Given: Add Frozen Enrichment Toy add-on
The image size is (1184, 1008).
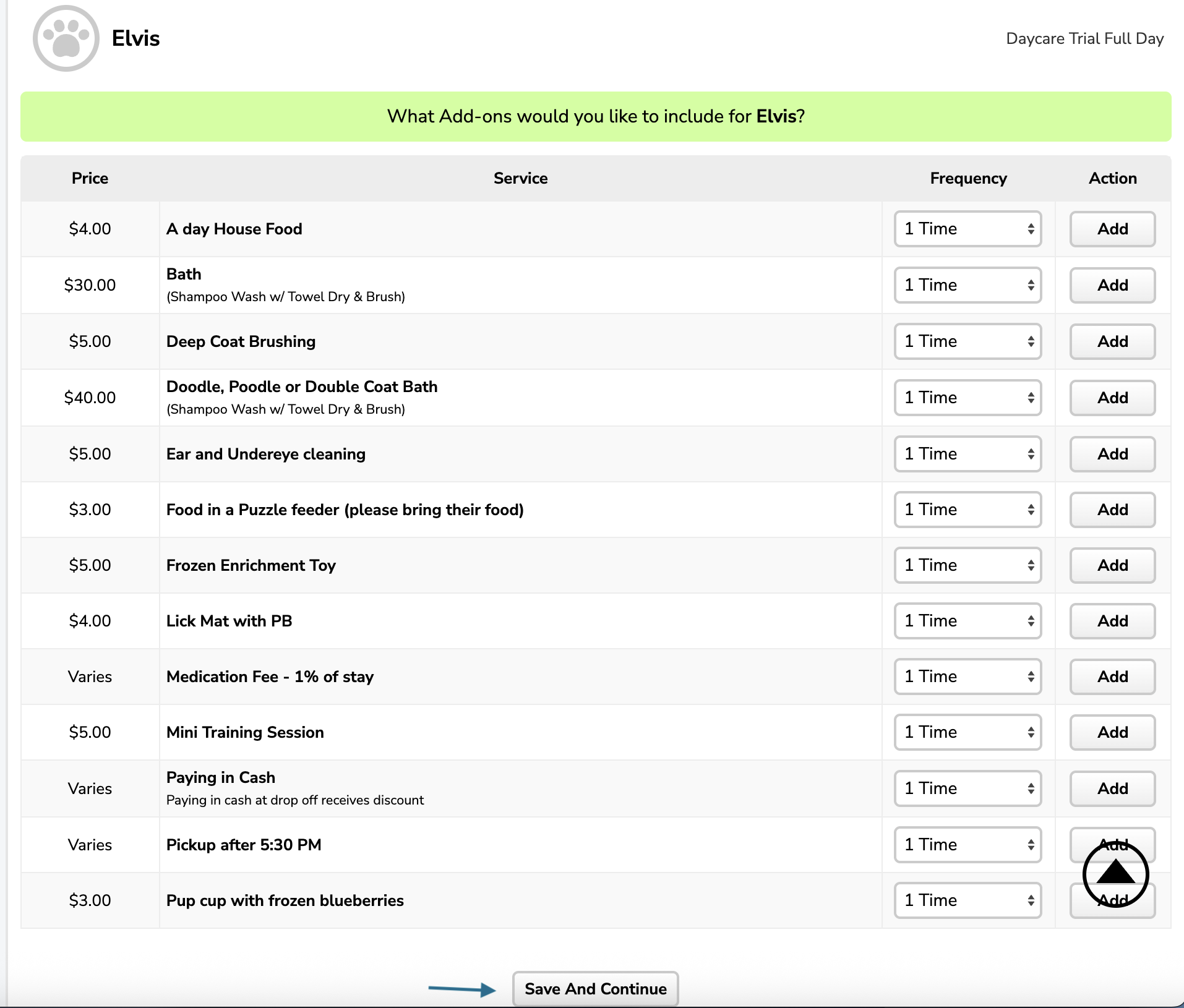Looking at the screenshot, I should tap(1112, 565).
